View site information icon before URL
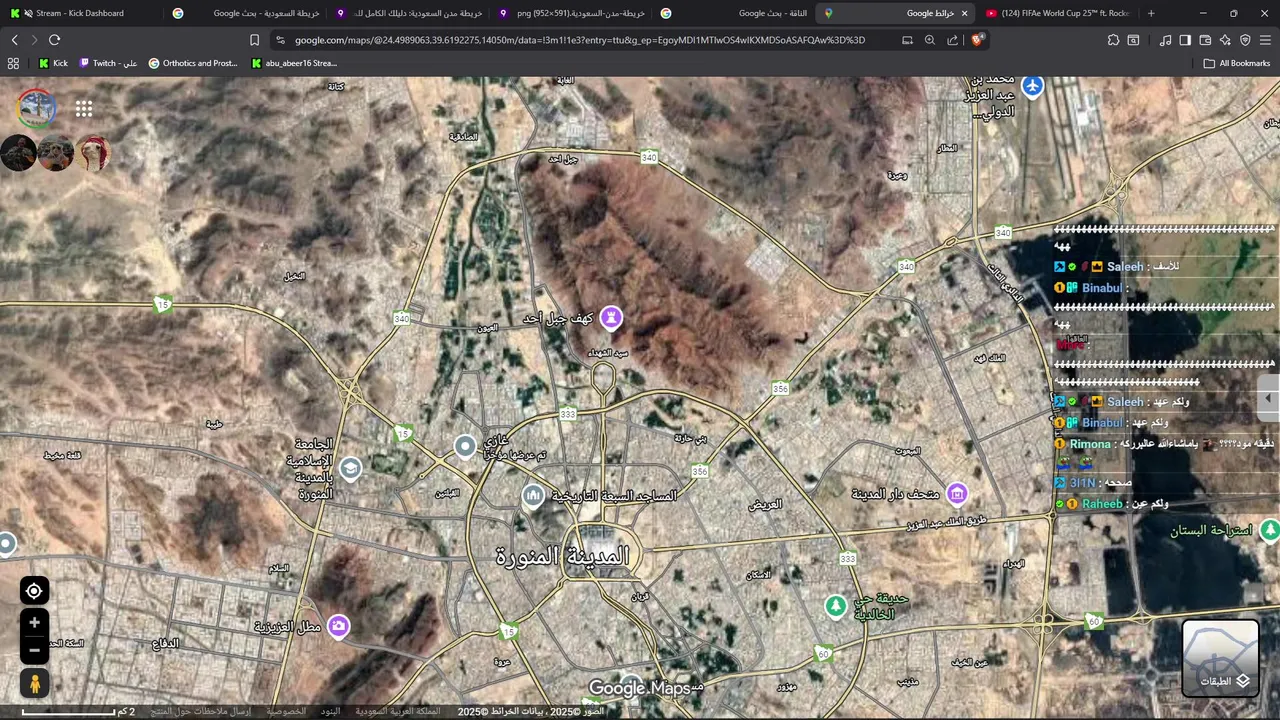The image size is (1280, 720). [x=281, y=40]
